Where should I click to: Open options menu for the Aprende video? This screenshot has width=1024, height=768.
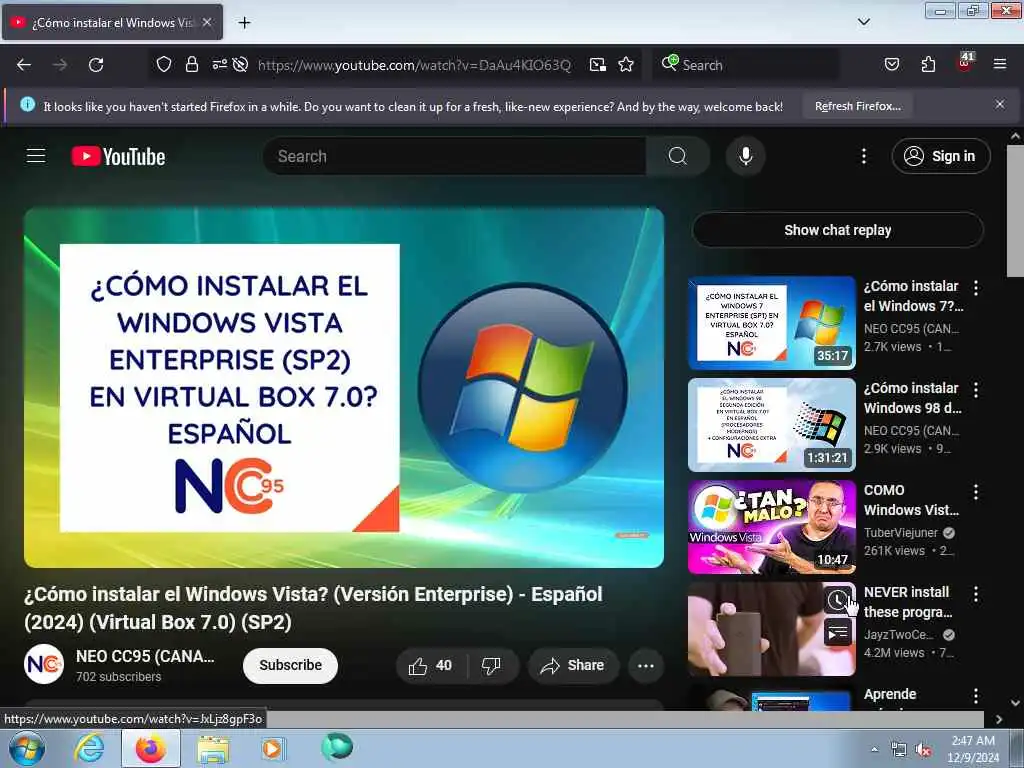pyautogui.click(x=976, y=696)
